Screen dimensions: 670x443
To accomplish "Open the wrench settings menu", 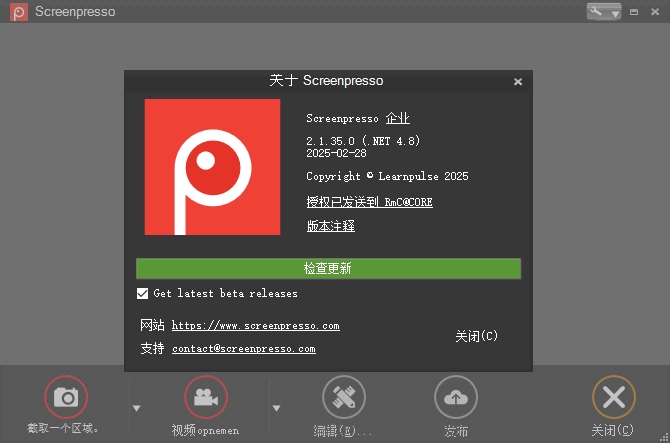I will click(604, 12).
